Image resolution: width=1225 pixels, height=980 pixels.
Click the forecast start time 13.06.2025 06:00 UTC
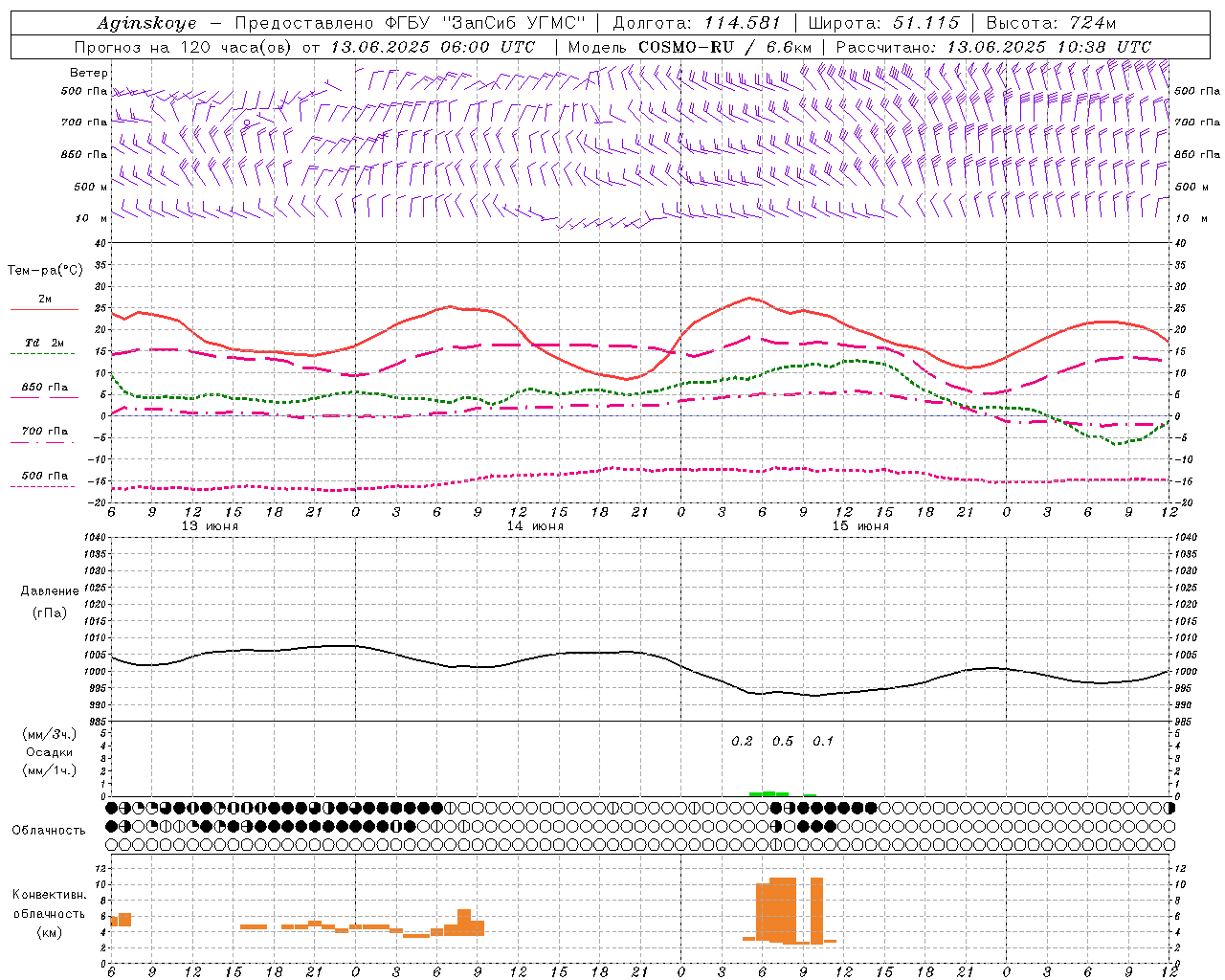pyautogui.click(x=433, y=47)
